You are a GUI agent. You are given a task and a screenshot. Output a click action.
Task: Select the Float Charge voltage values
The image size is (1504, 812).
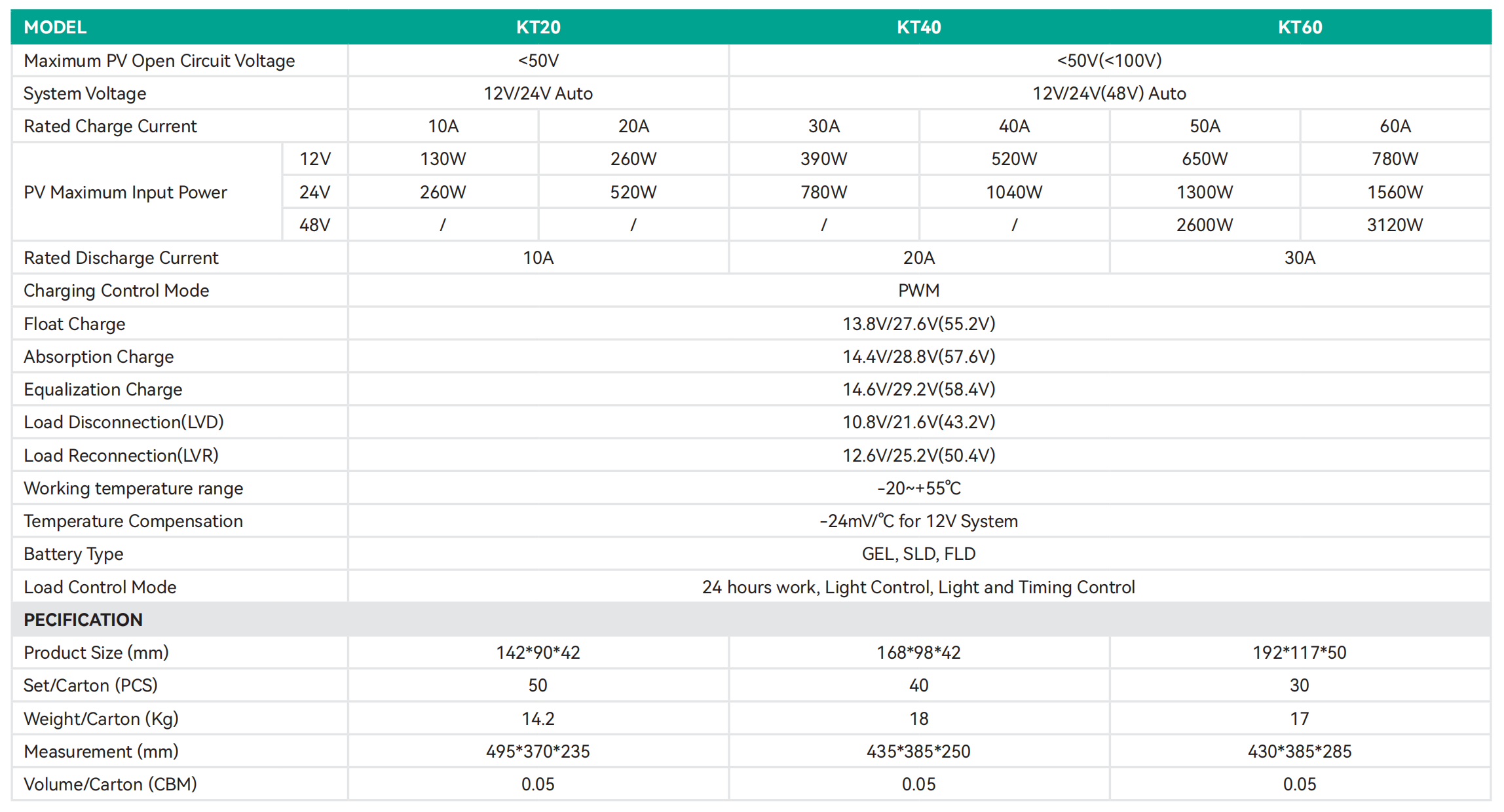[918, 324]
